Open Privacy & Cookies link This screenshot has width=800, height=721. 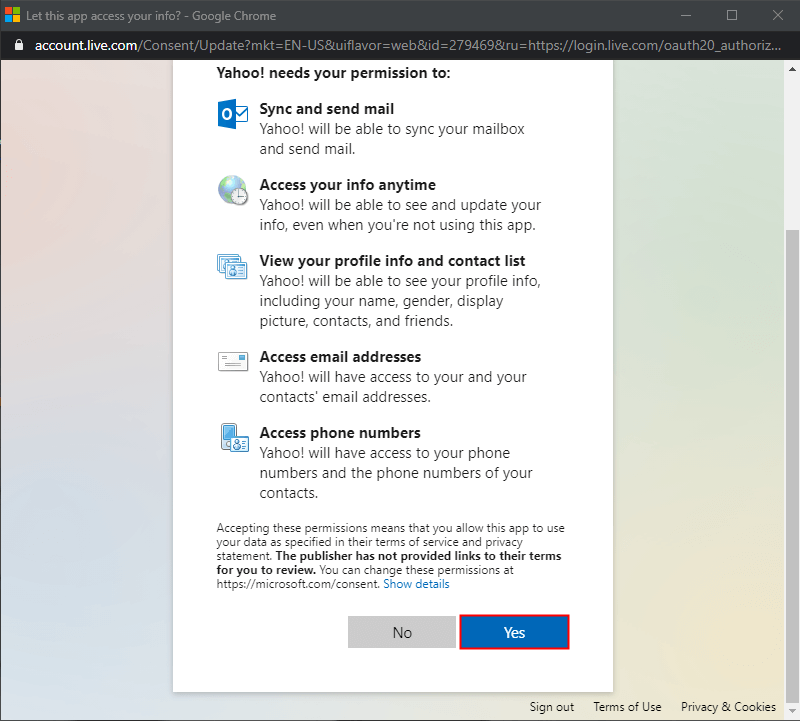click(x=728, y=707)
